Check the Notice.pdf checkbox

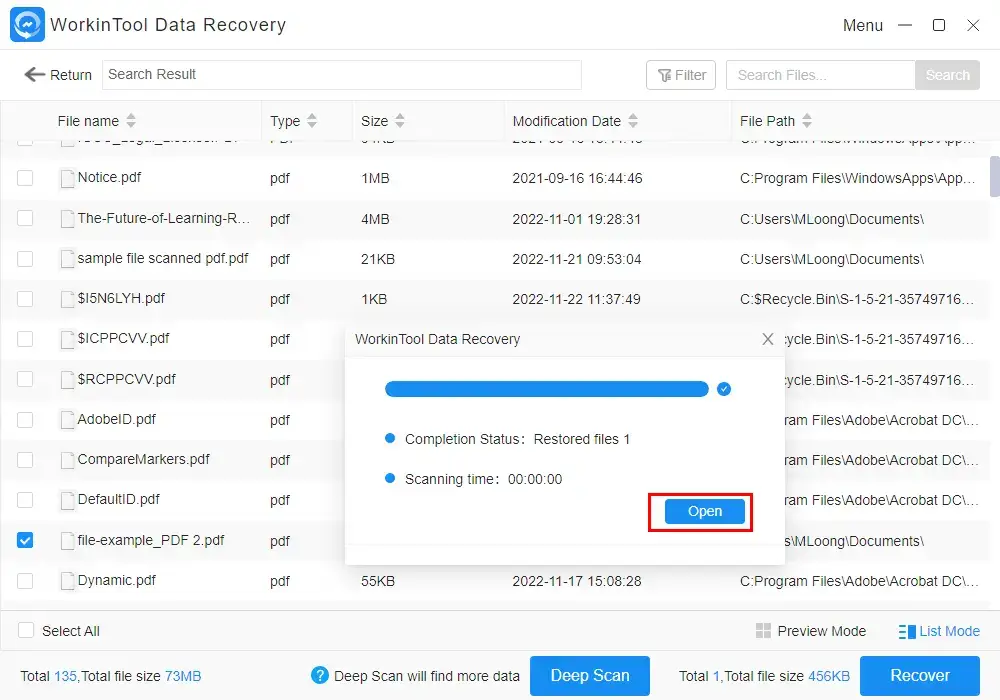25,178
